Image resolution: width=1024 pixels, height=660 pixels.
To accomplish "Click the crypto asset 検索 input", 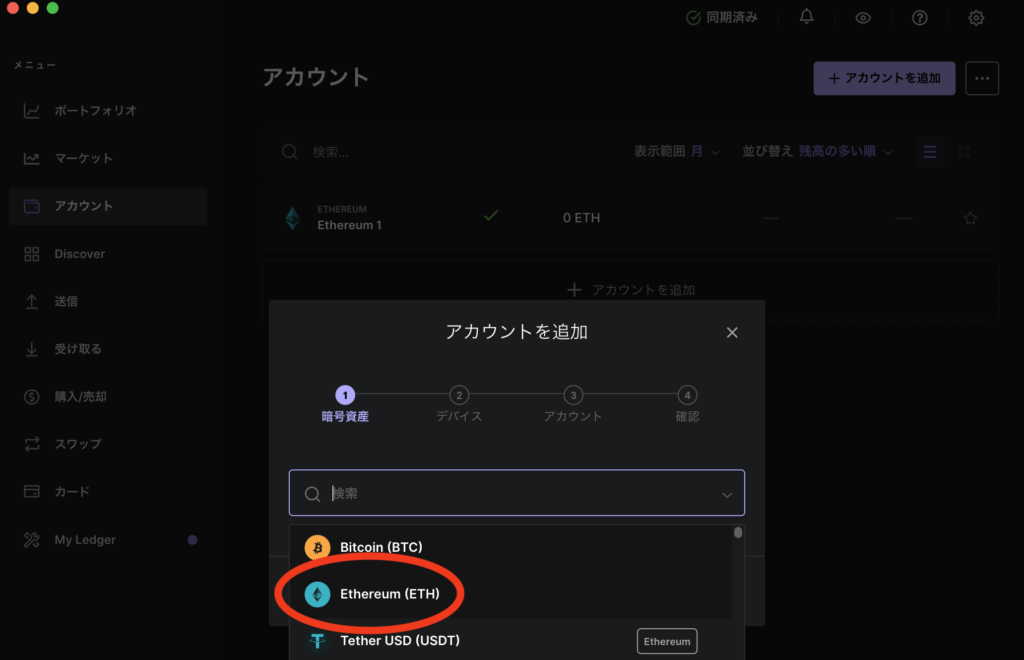I will pyautogui.click(x=517, y=493).
